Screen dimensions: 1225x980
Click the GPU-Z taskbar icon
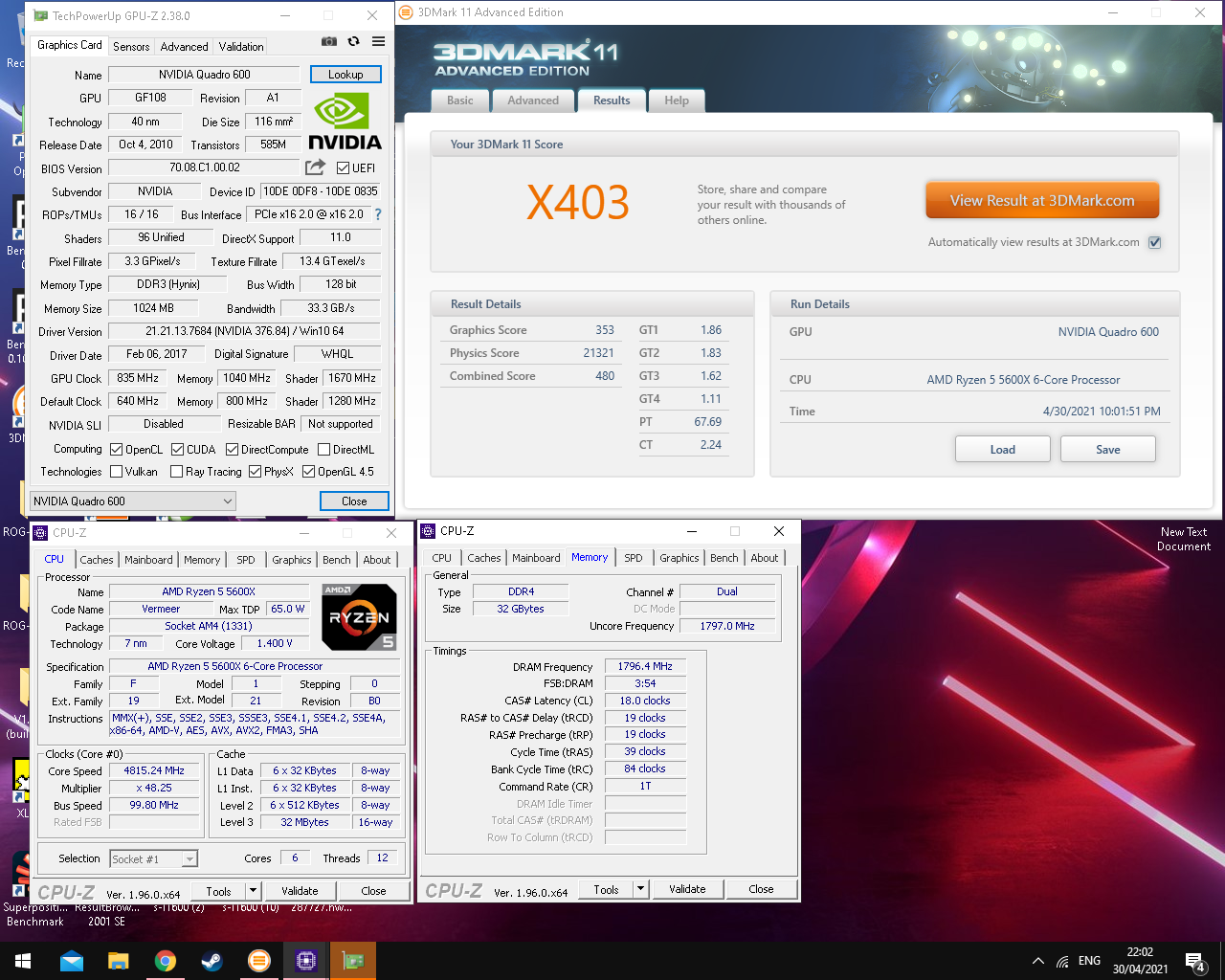pos(353,961)
